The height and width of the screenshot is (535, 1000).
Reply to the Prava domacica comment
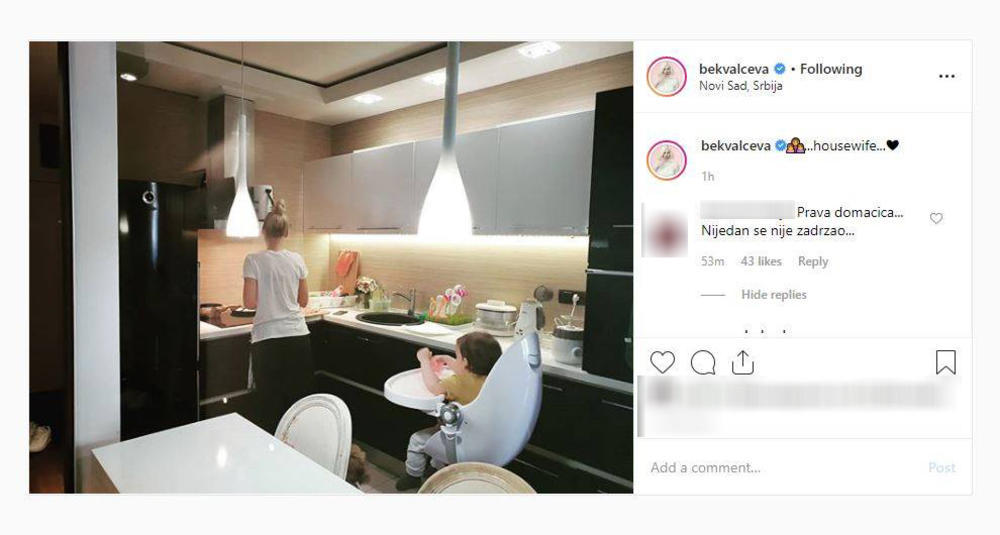(x=813, y=261)
